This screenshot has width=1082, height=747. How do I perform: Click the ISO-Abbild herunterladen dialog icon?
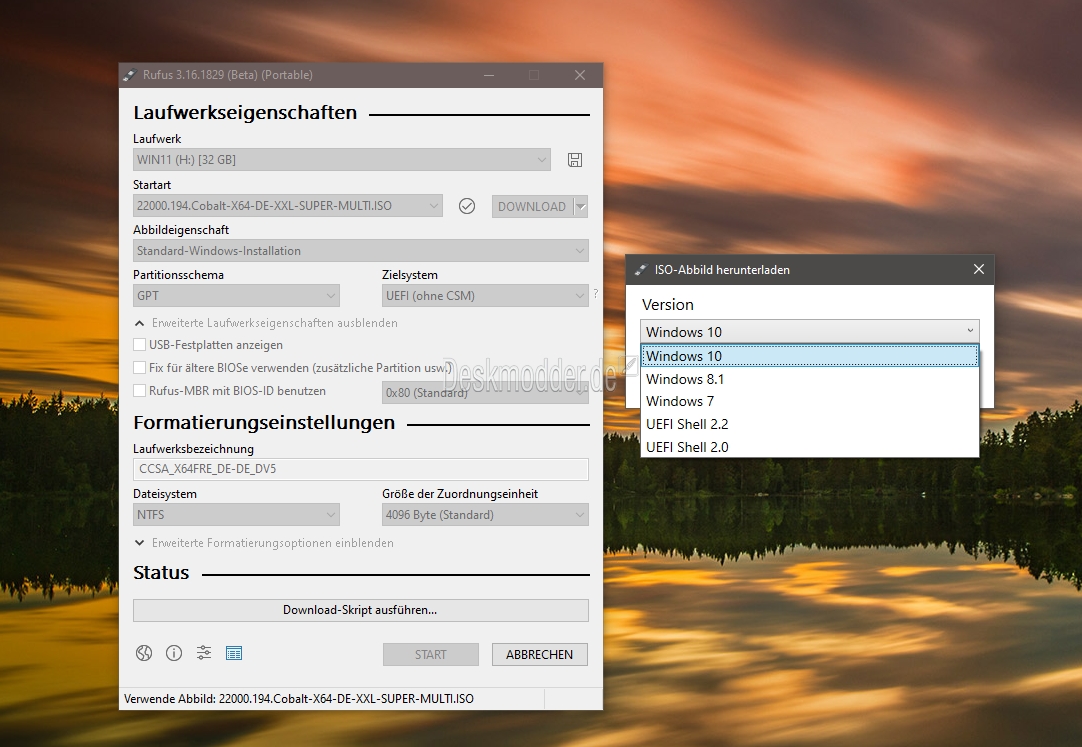[x=640, y=270]
